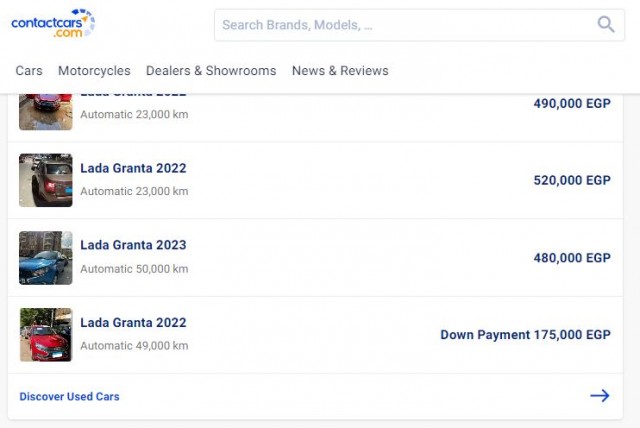
Task: Click the 520,000 EGP price
Action: [x=572, y=180]
